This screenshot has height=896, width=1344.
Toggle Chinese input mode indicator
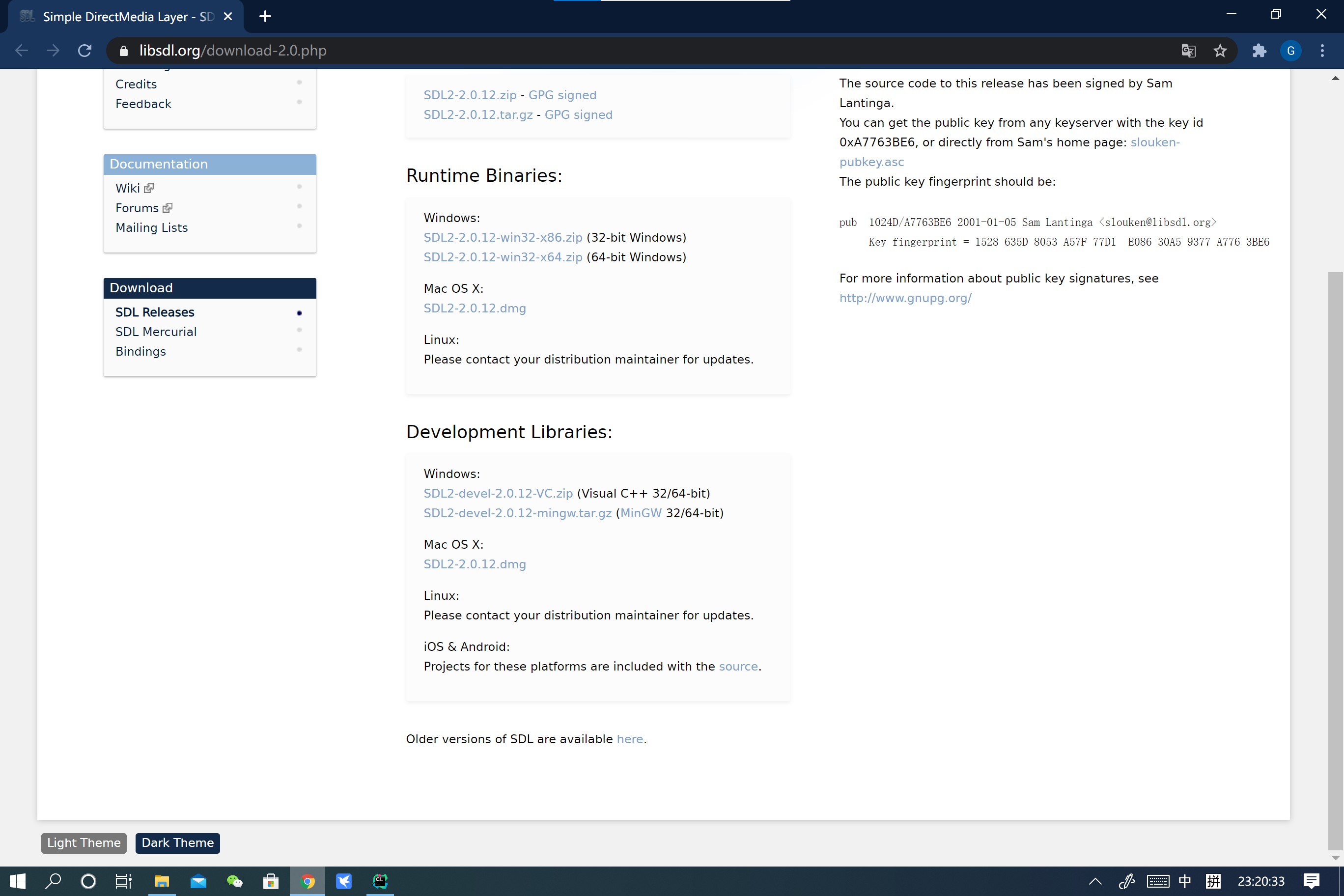(1185, 881)
